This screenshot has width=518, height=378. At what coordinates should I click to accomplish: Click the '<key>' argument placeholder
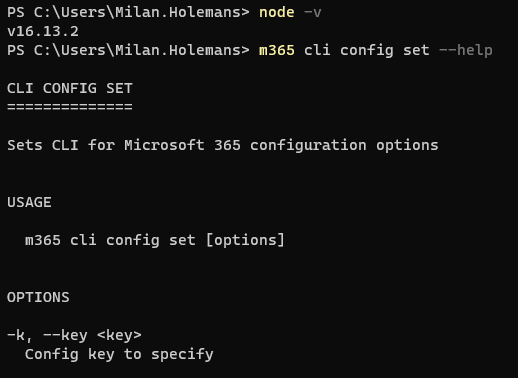119,335
